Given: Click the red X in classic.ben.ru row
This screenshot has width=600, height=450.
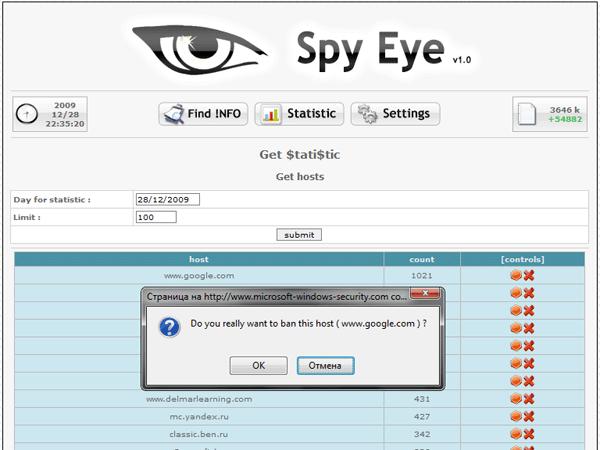Looking at the screenshot, I should [529, 434].
